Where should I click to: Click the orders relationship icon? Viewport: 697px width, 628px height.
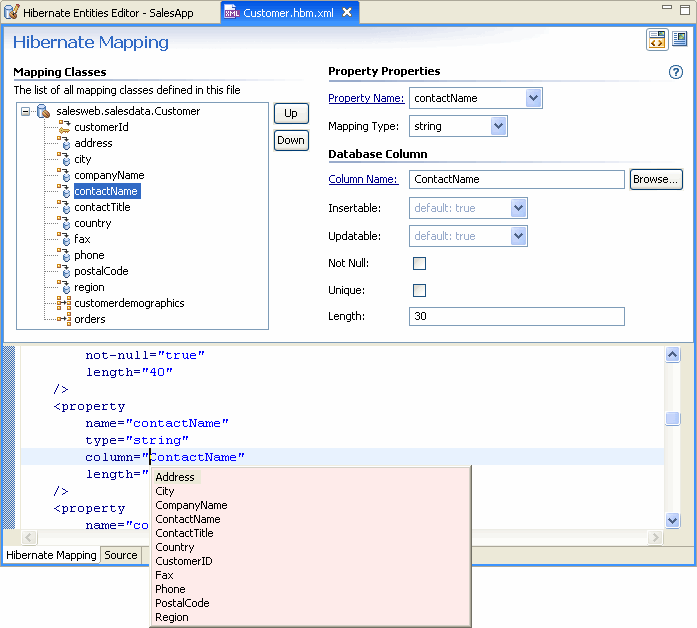click(64, 319)
